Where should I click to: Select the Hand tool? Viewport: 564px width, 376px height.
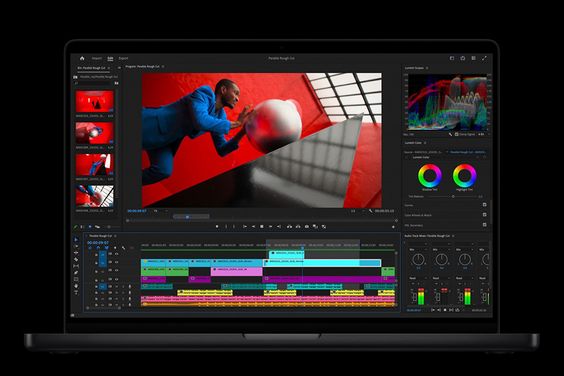76,286
